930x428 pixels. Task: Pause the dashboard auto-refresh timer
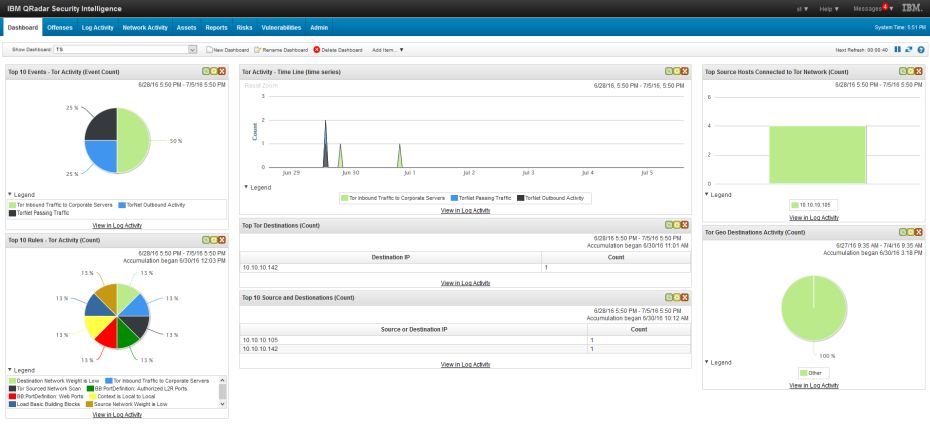coord(898,49)
